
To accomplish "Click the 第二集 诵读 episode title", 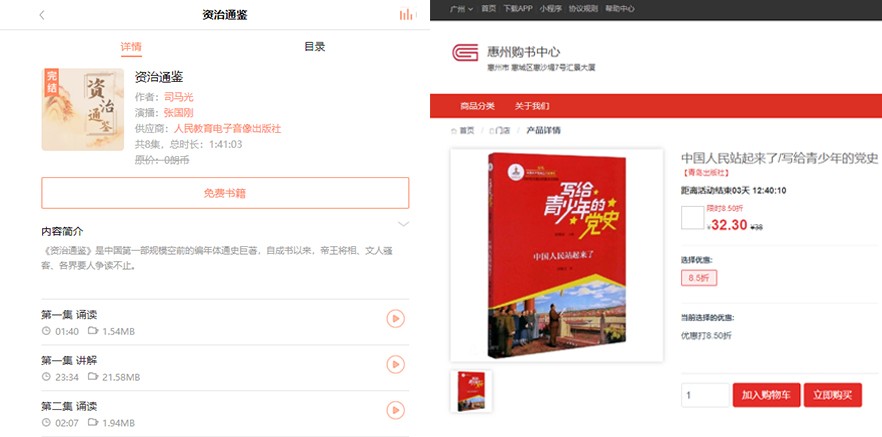I will 69,406.
